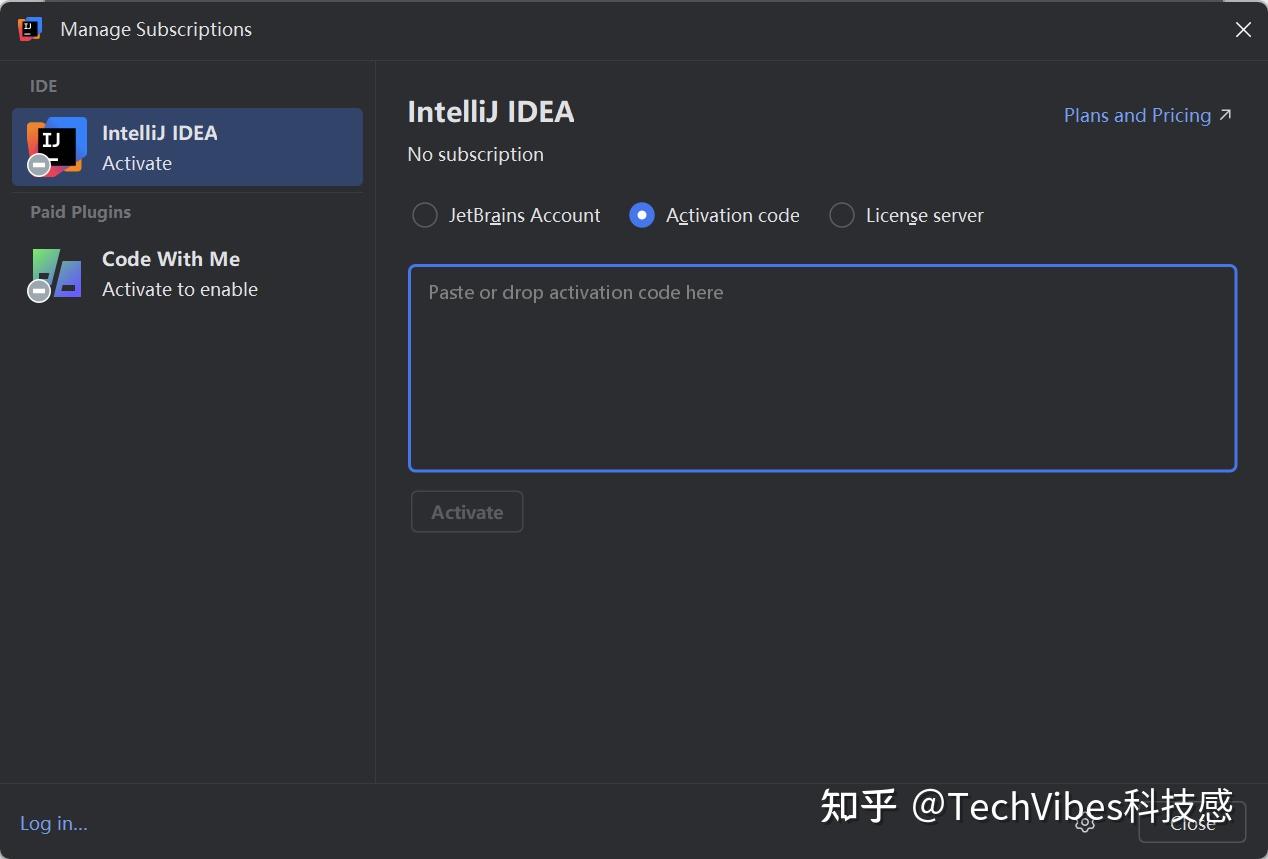Select the Code With Me list entry
Screen dimensions: 1268x859
click(x=187, y=273)
